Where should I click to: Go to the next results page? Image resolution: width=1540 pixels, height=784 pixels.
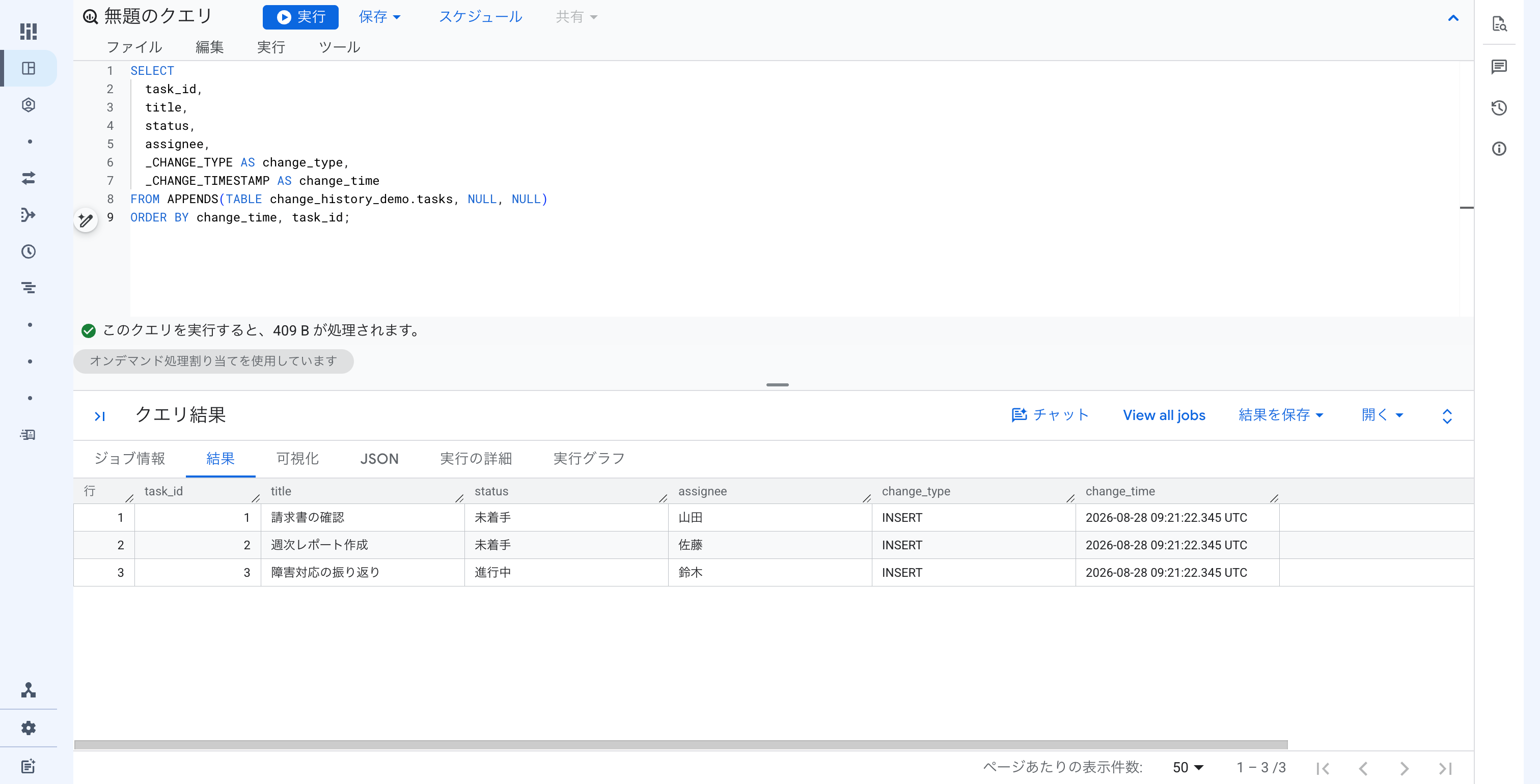1405,768
